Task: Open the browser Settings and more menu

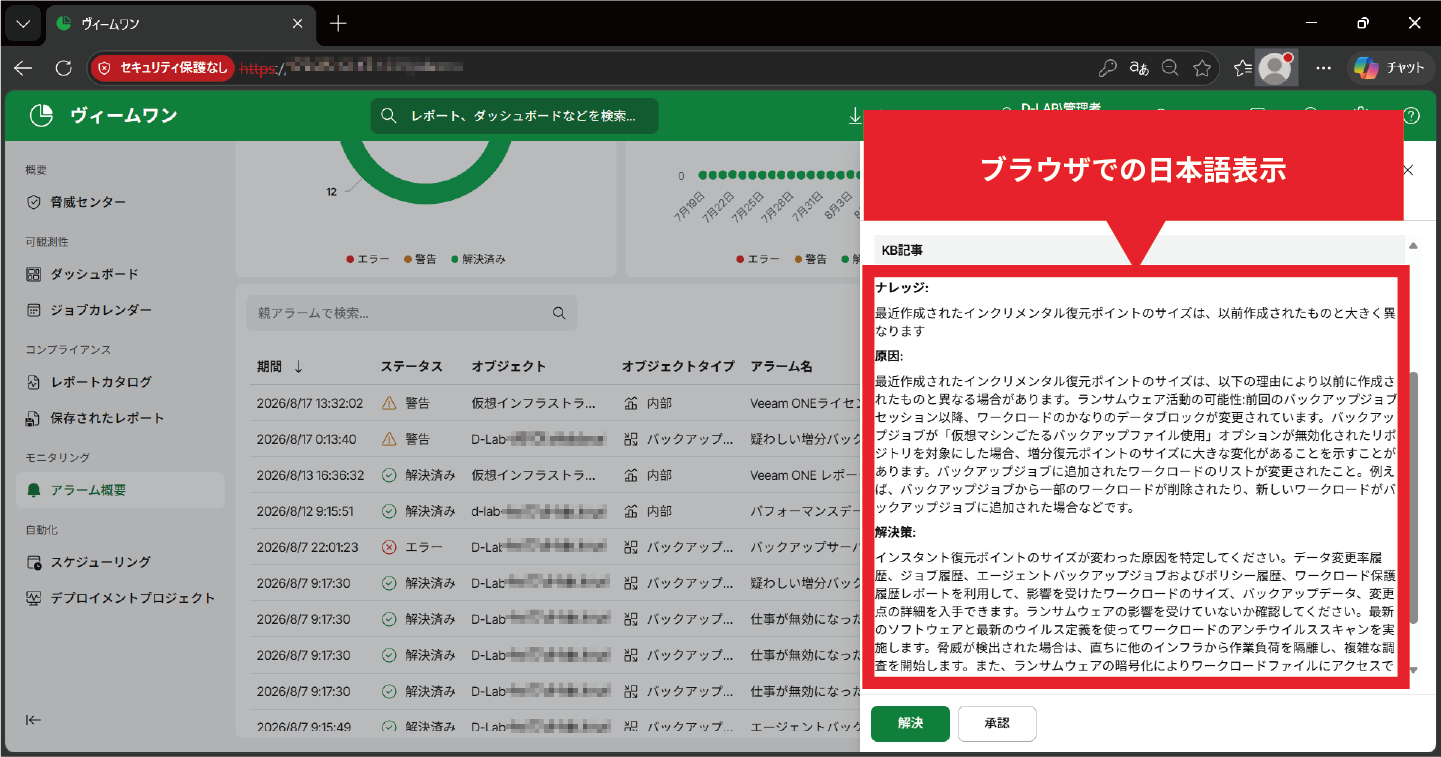Action: point(1323,68)
